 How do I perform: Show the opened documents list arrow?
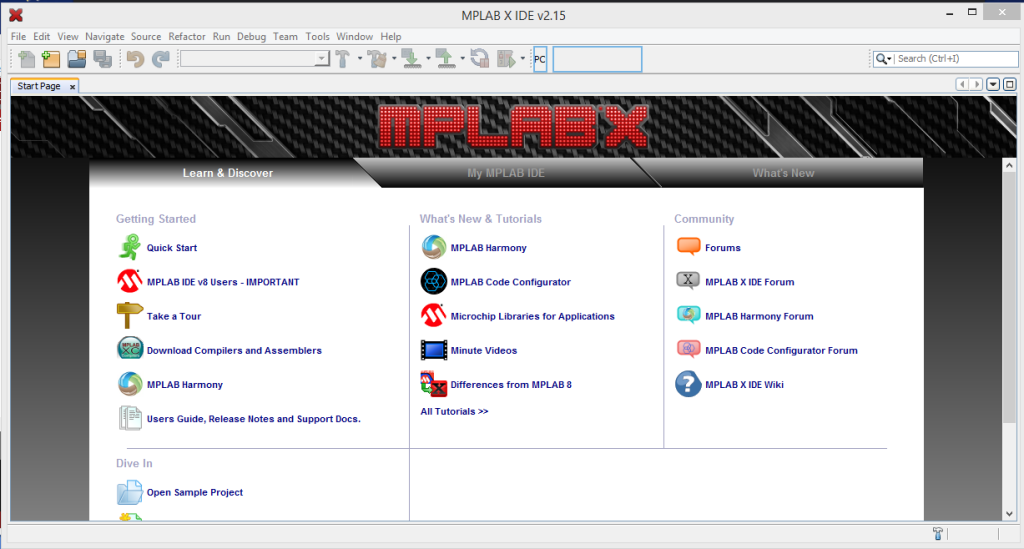993,84
